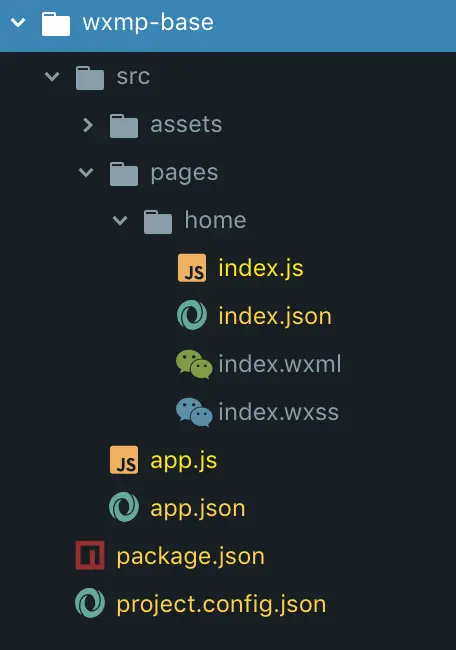Select the pages folder label
This screenshot has width=456, height=650.
pos(184,174)
